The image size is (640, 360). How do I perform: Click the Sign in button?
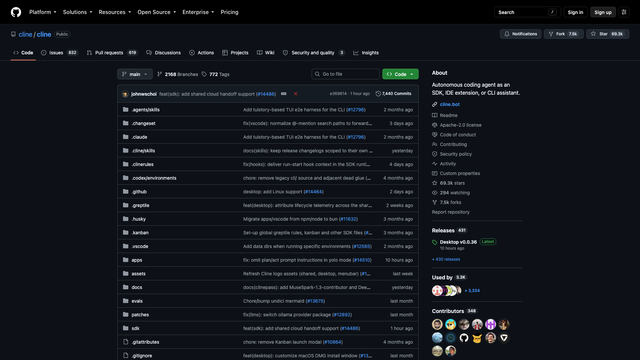pos(575,12)
